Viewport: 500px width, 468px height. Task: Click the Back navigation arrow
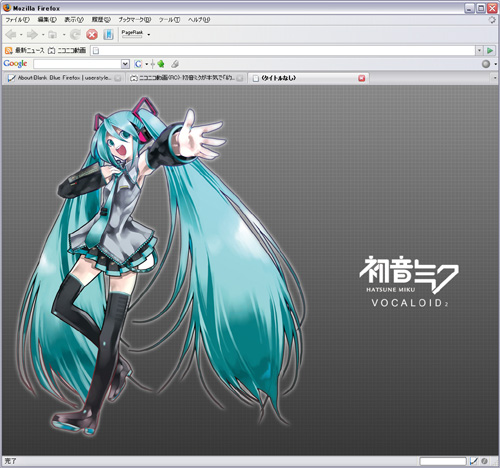(x=11, y=34)
